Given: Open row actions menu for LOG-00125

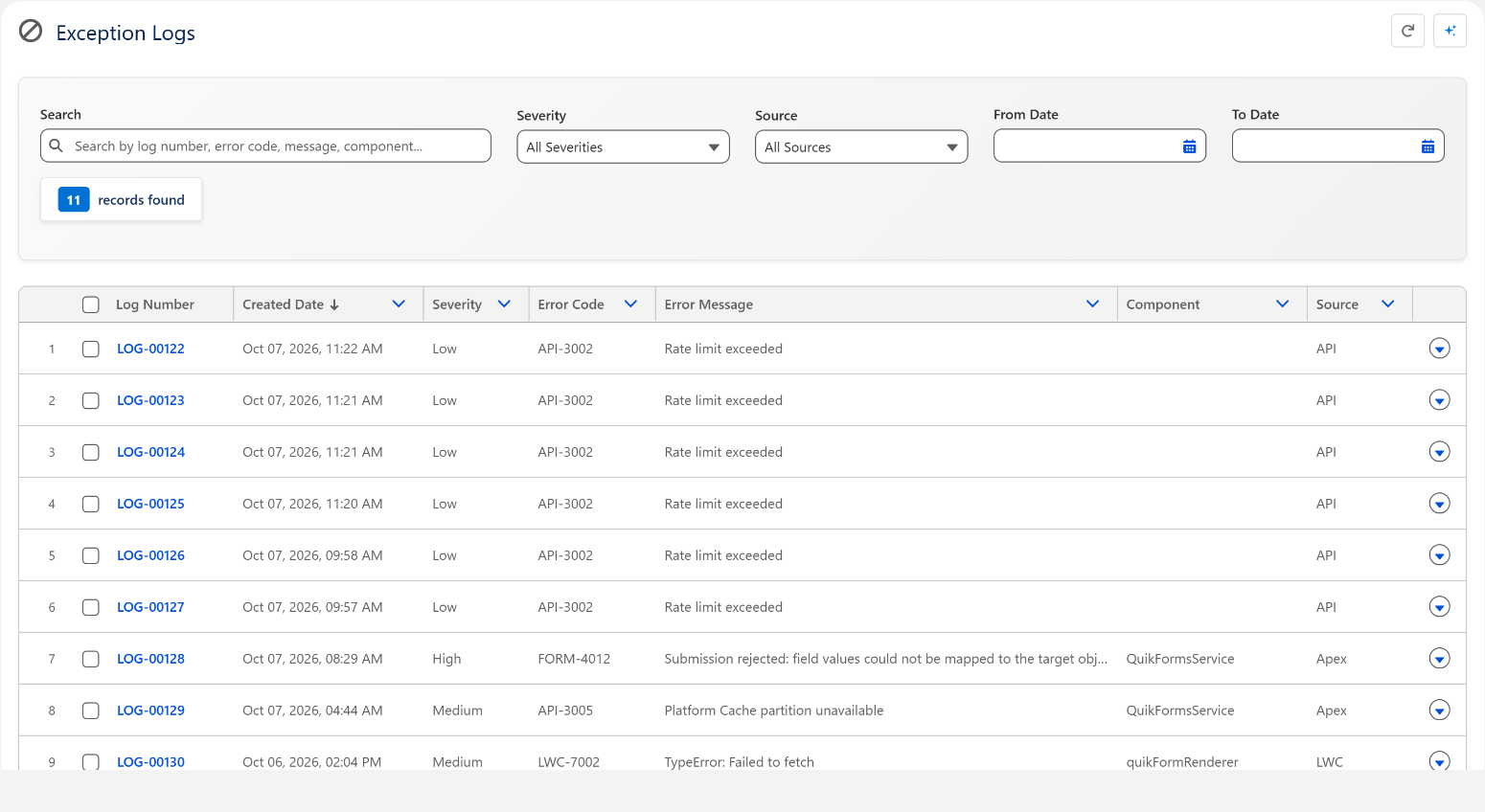Looking at the screenshot, I should pyautogui.click(x=1439, y=504).
